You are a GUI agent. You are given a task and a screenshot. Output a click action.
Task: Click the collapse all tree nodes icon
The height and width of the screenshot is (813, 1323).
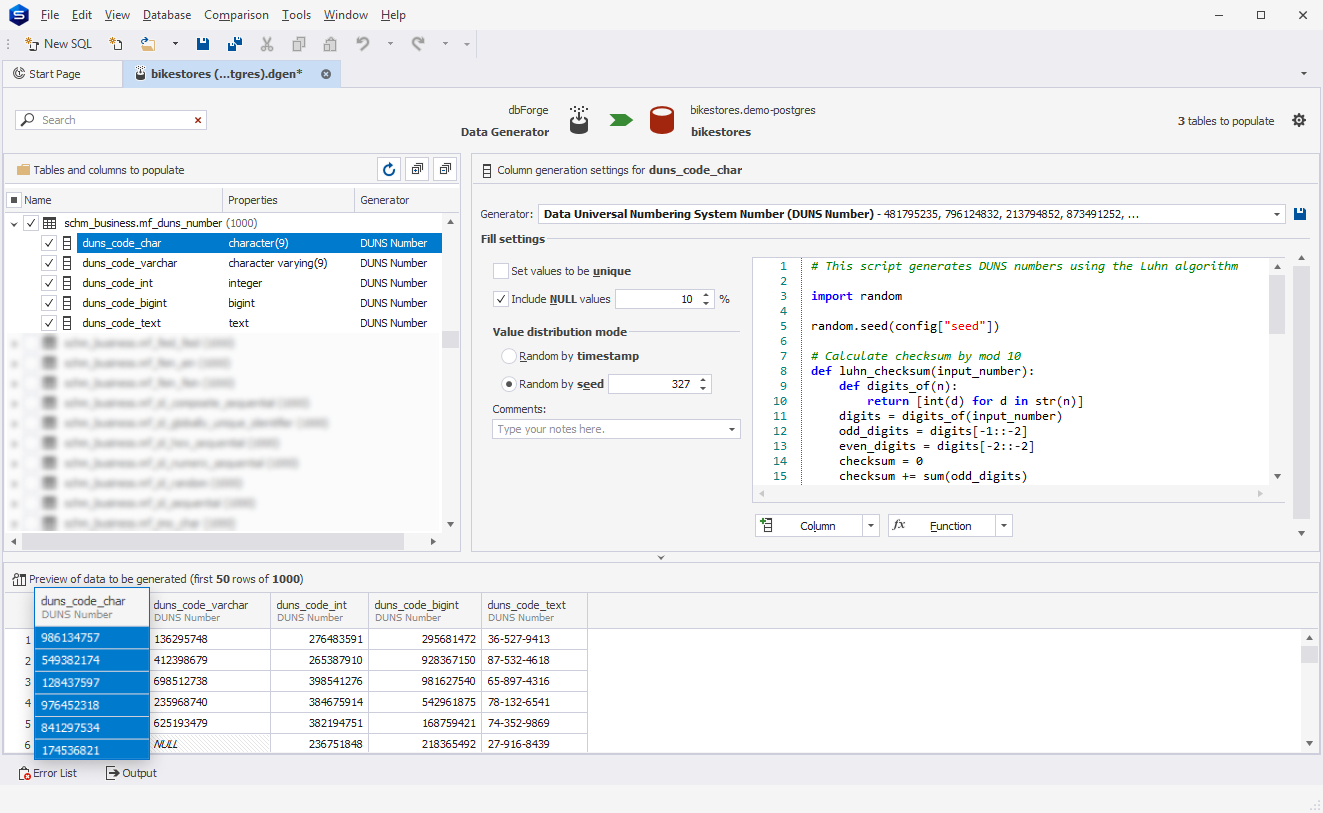click(x=445, y=170)
